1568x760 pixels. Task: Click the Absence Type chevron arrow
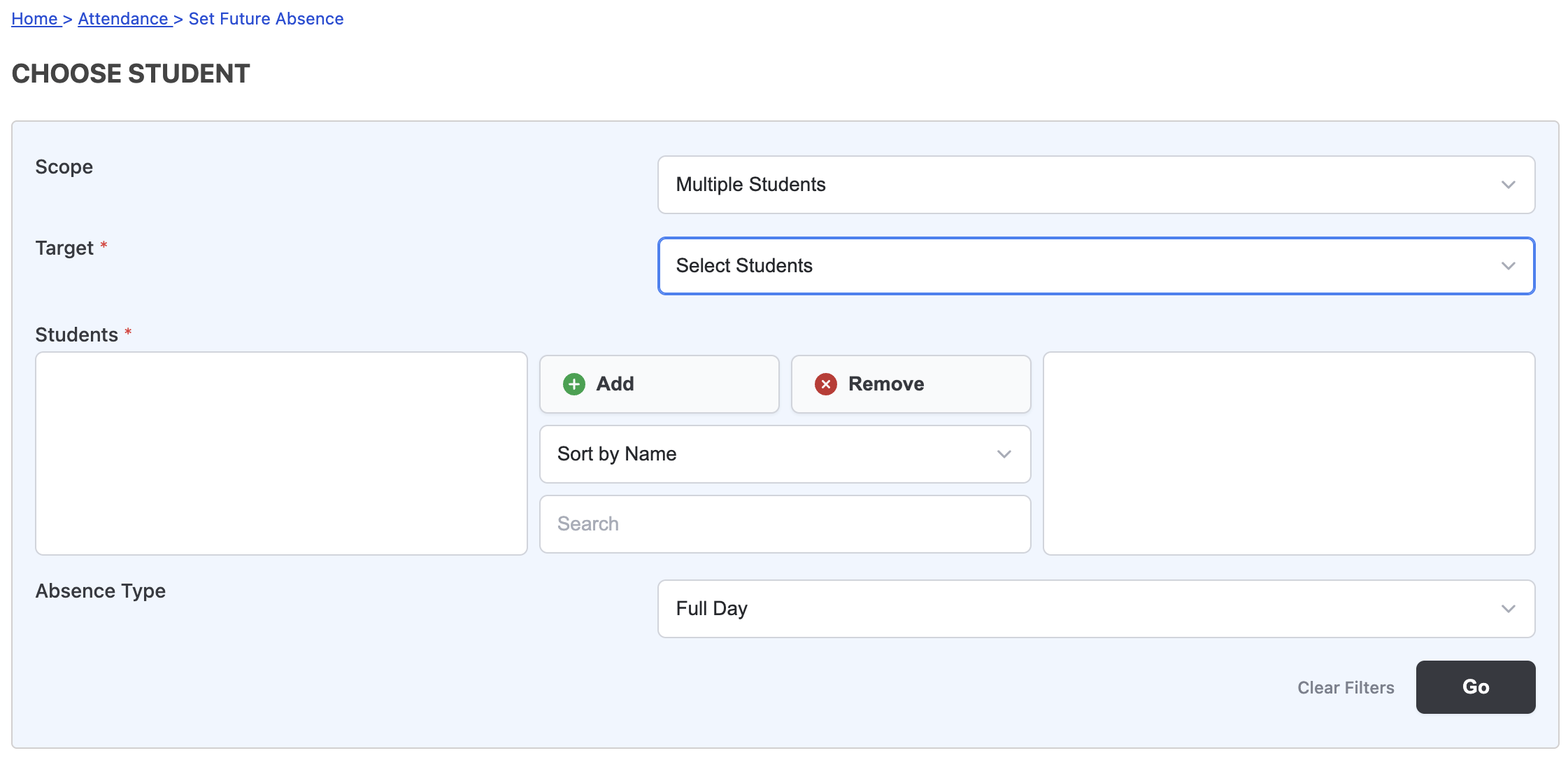pyautogui.click(x=1508, y=609)
